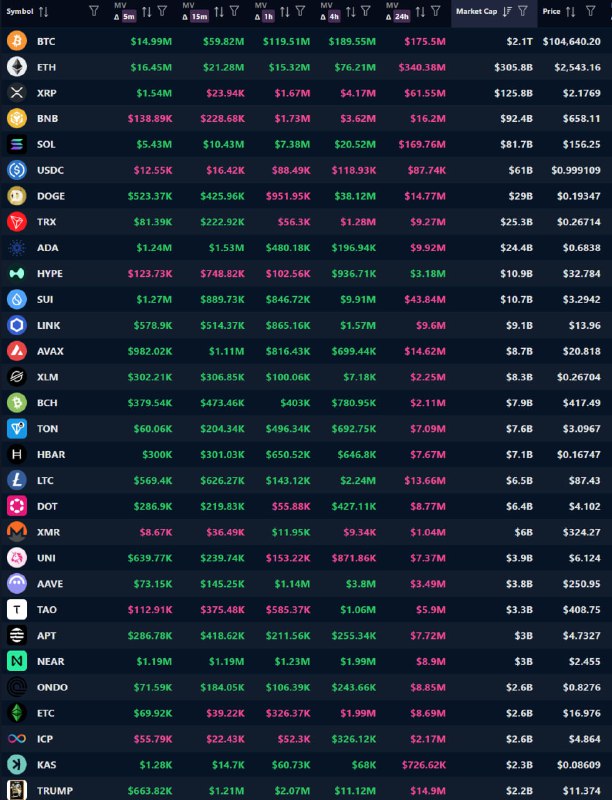Click ETH 24h value $340.38M
This screenshot has width=612, height=800.
[x=422, y=67]
